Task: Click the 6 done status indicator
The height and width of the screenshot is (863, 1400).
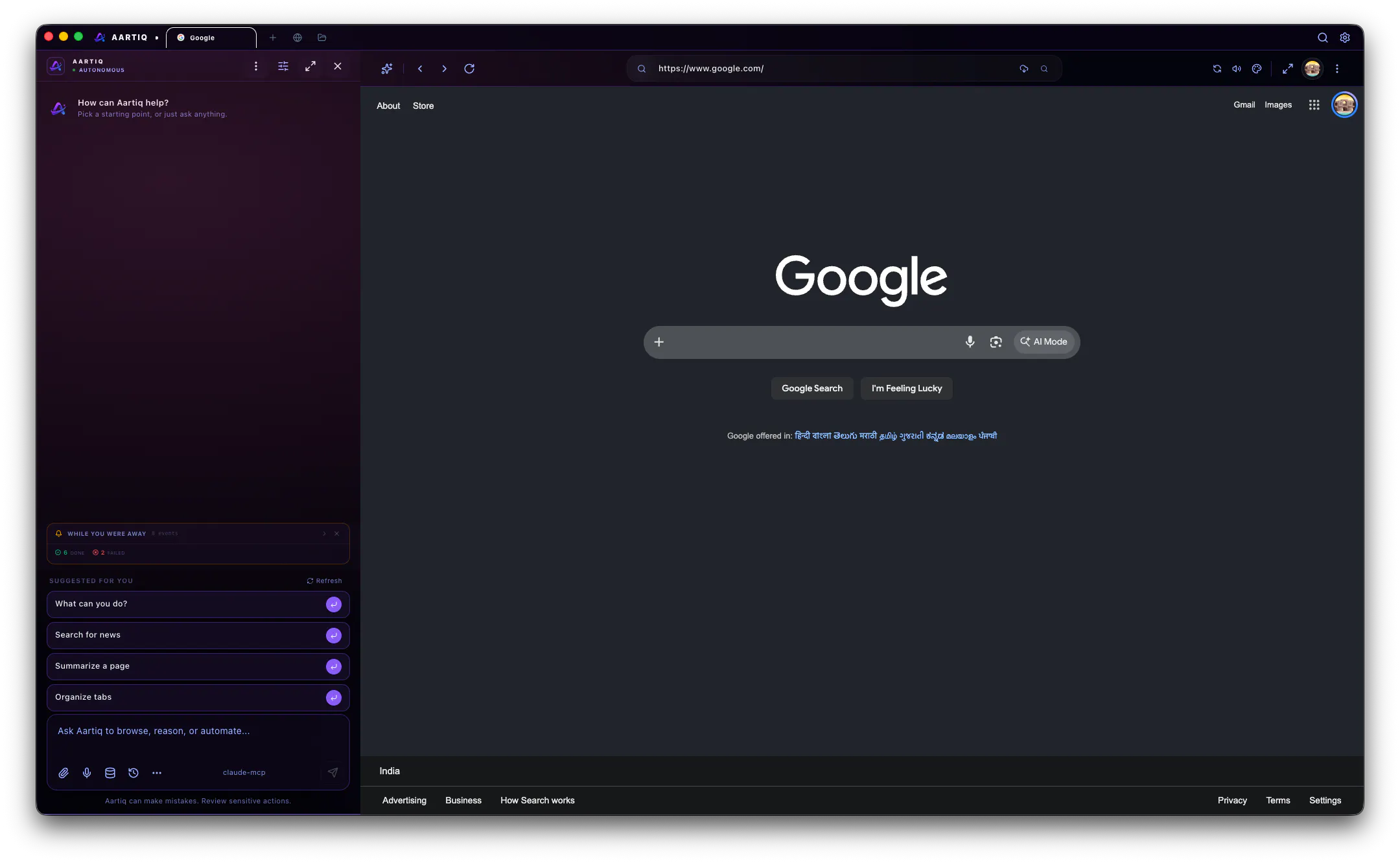Action: click(x=70, y=553)
